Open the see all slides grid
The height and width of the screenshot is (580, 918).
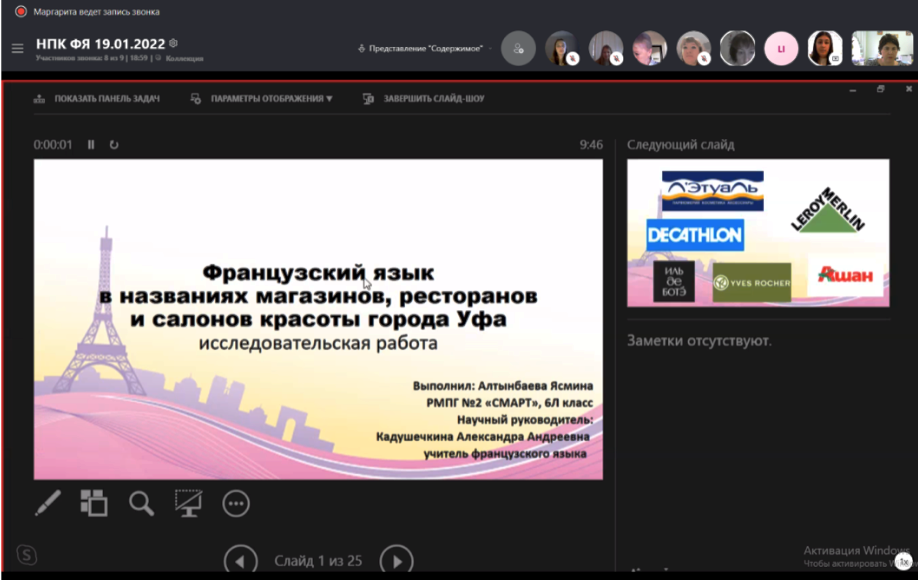click(94, 503)
